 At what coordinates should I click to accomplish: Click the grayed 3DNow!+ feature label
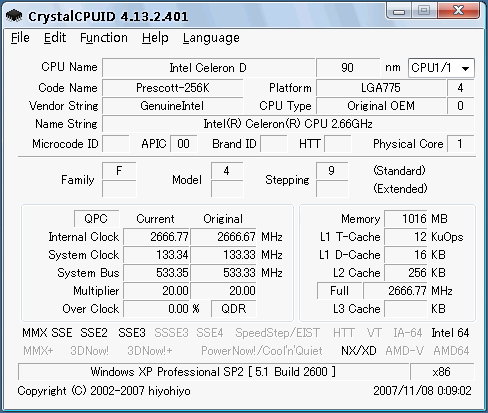(150, 351)
